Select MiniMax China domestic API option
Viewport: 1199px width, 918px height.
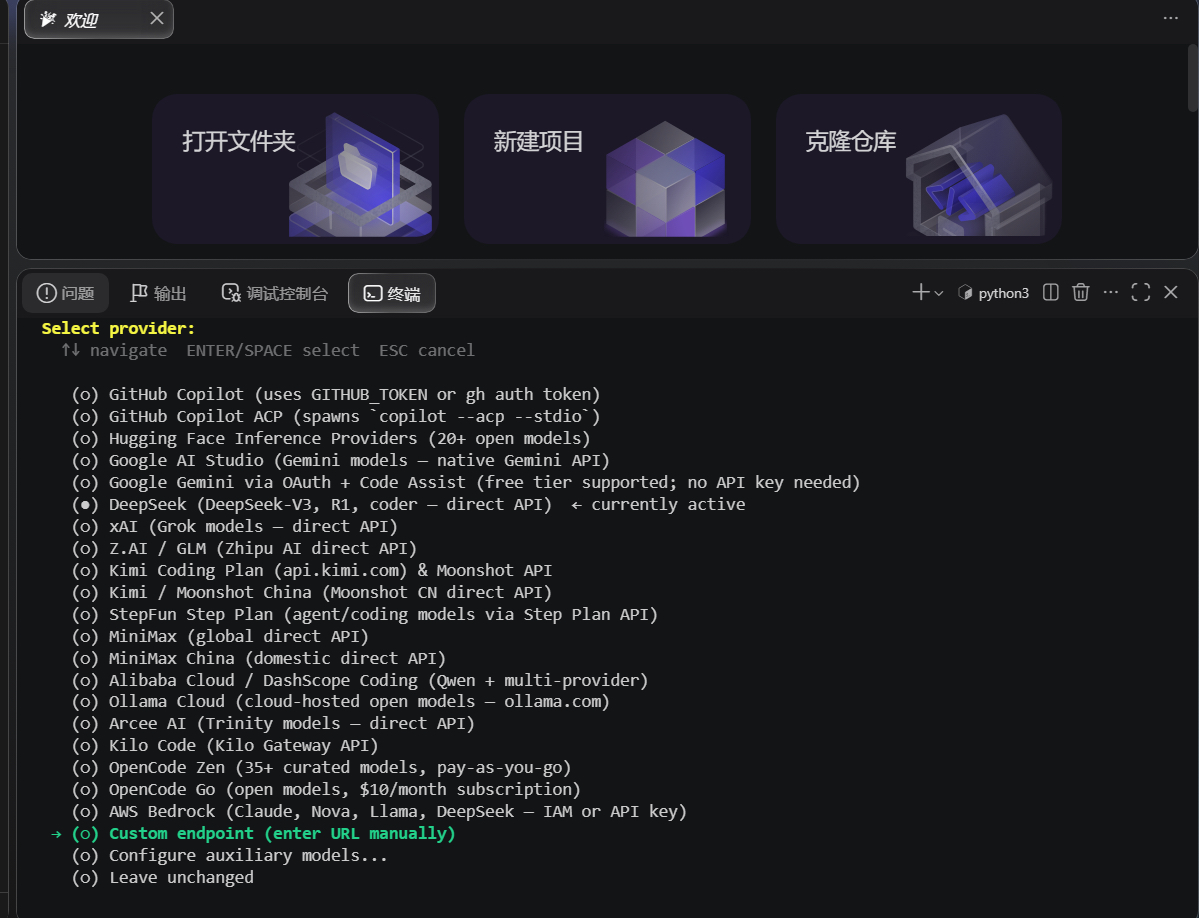point(258,659)
